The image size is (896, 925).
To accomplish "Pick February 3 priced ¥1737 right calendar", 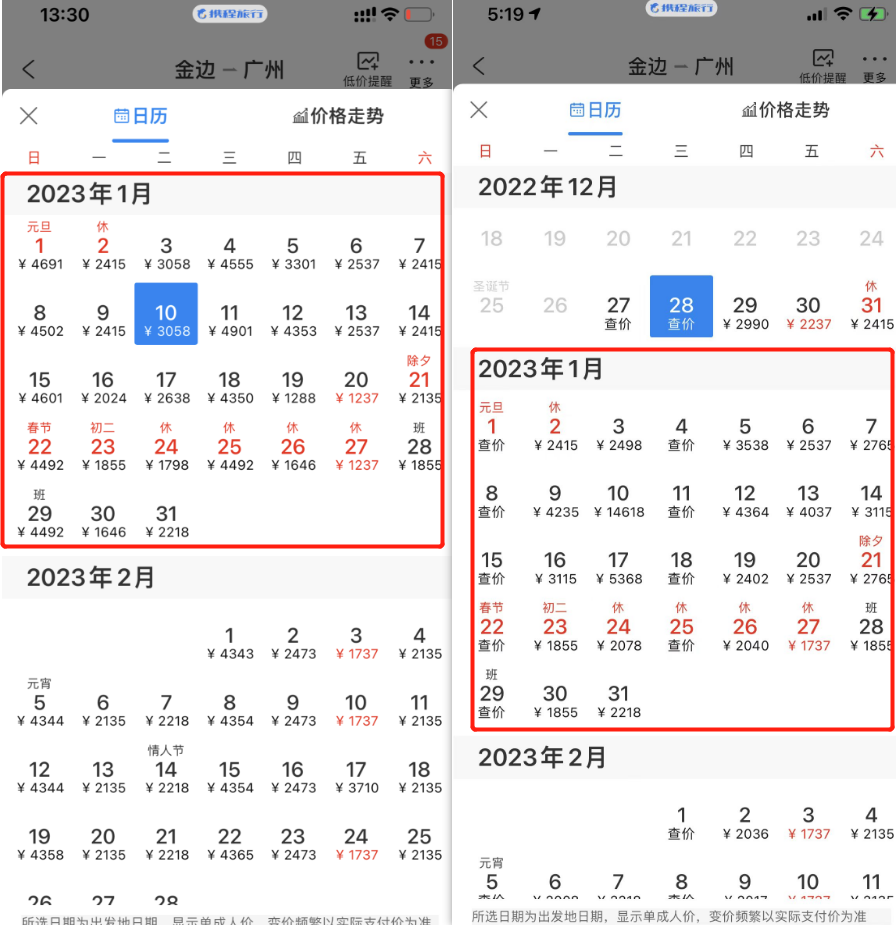I will (x=808, y=824).
